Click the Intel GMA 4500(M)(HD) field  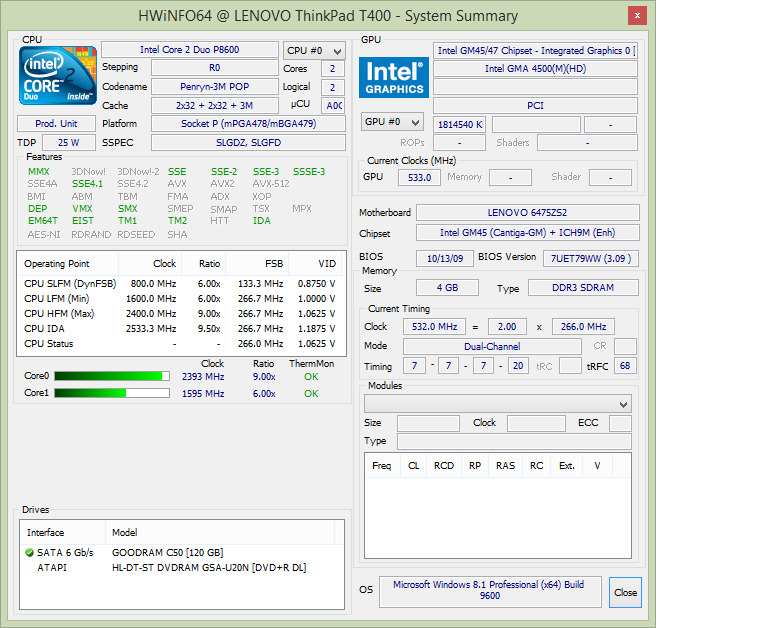click(535, 69)
